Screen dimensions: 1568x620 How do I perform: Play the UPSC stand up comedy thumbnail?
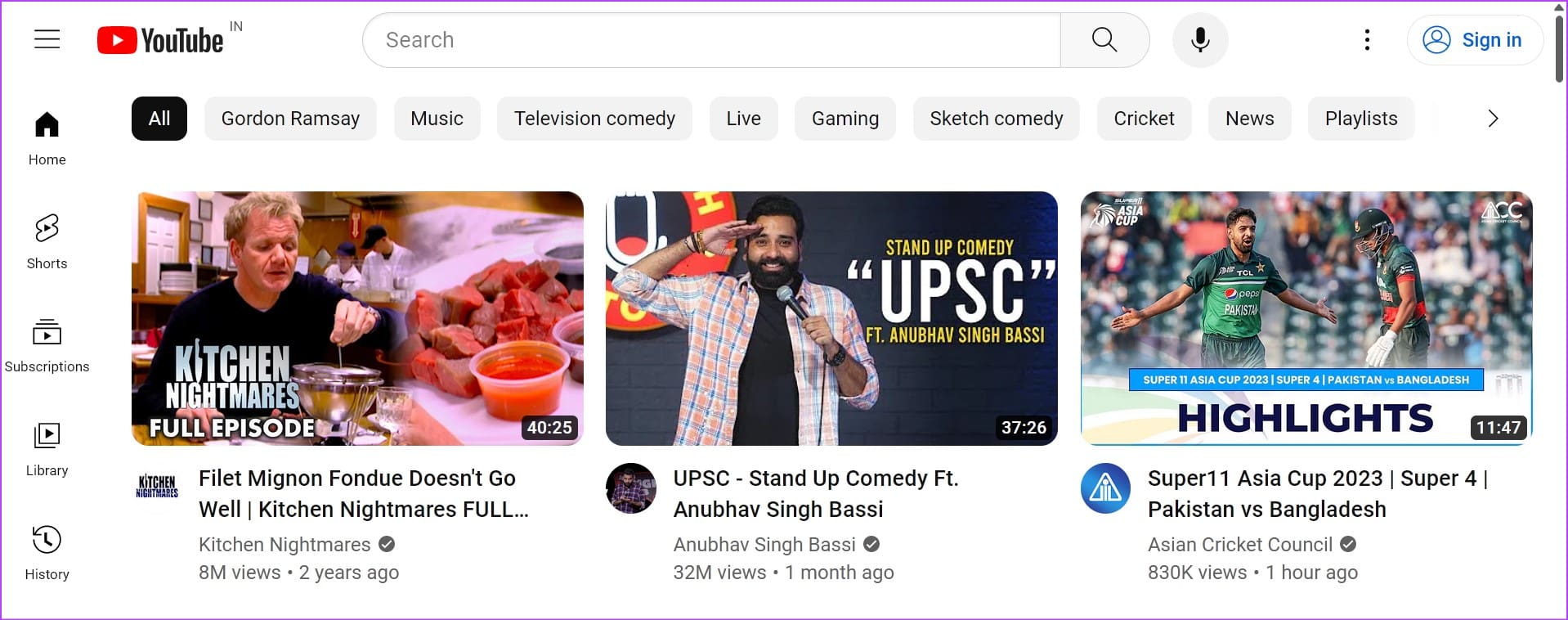pos(831,318)
